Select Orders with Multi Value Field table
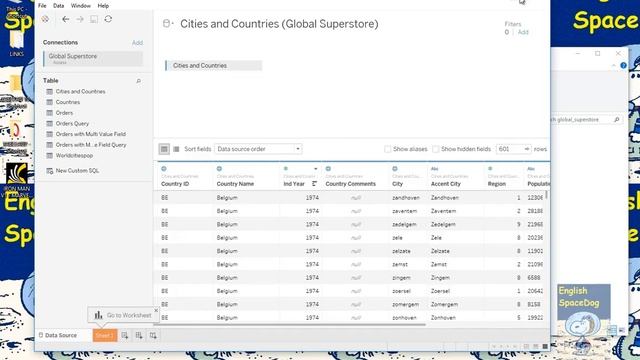This screenshot has width=640, height=360. pyautogui.click(x=91, y=134)
